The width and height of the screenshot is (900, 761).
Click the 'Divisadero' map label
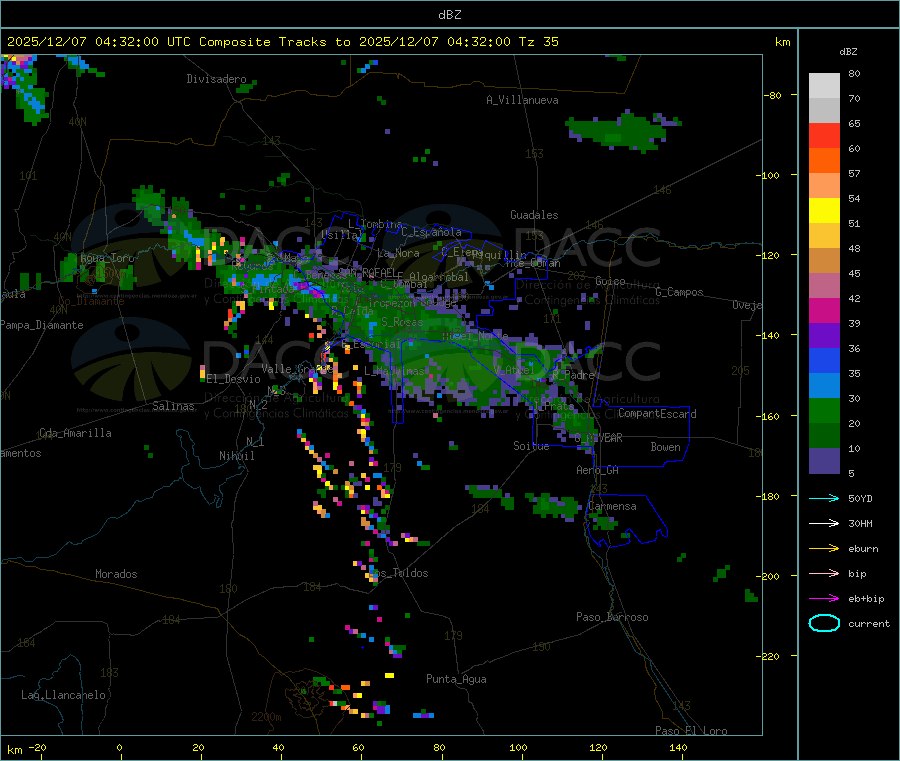[x=216, y=79]
